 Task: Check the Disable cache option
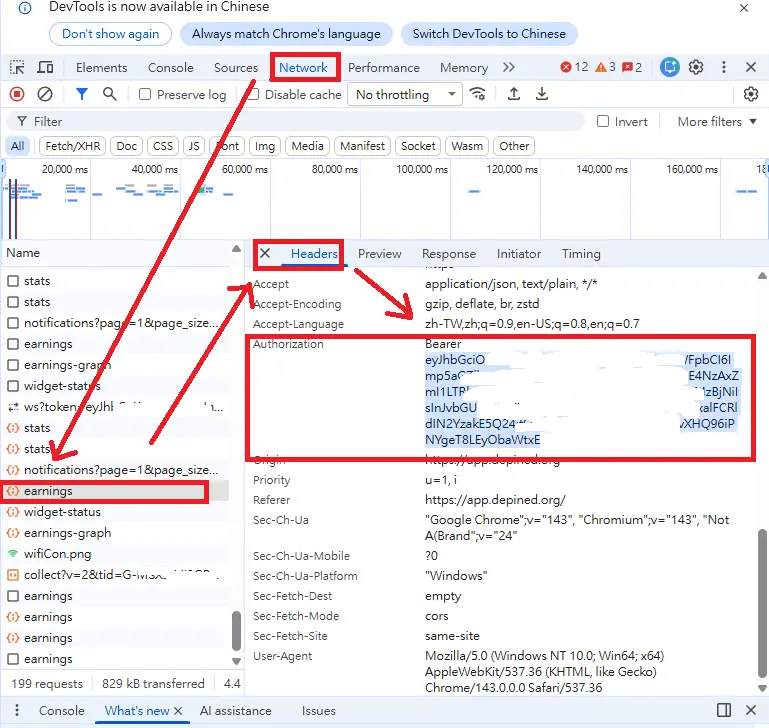click(x=254, y=95)
